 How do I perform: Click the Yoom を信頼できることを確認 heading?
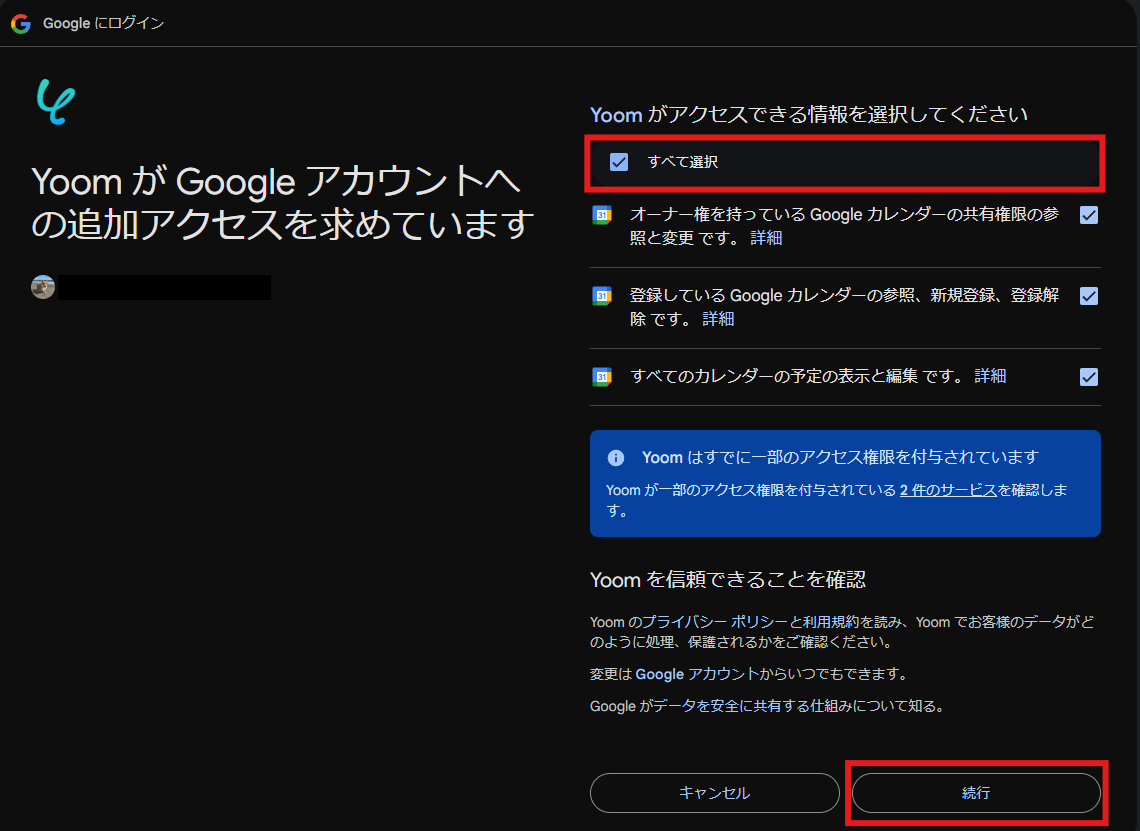(x=728, y=580)
